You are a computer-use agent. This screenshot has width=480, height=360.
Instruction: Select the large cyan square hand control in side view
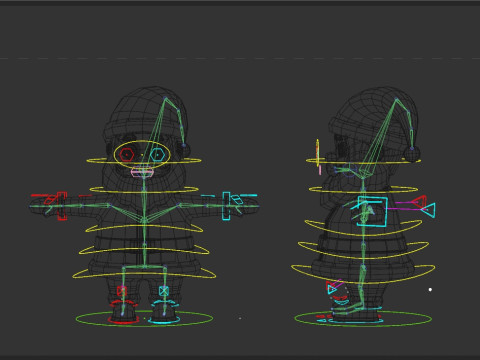point(372,212)
